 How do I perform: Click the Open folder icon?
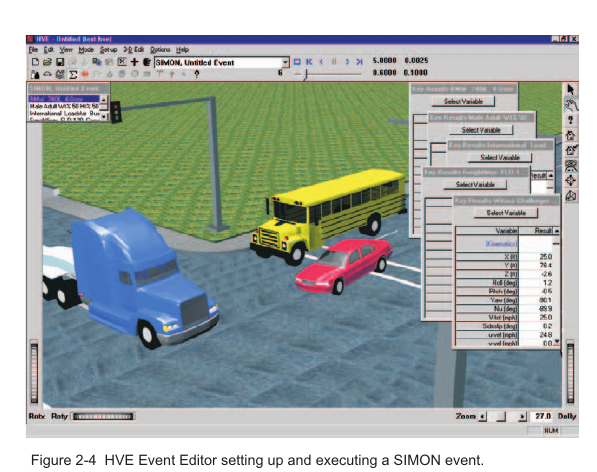(x=47, y=62)
